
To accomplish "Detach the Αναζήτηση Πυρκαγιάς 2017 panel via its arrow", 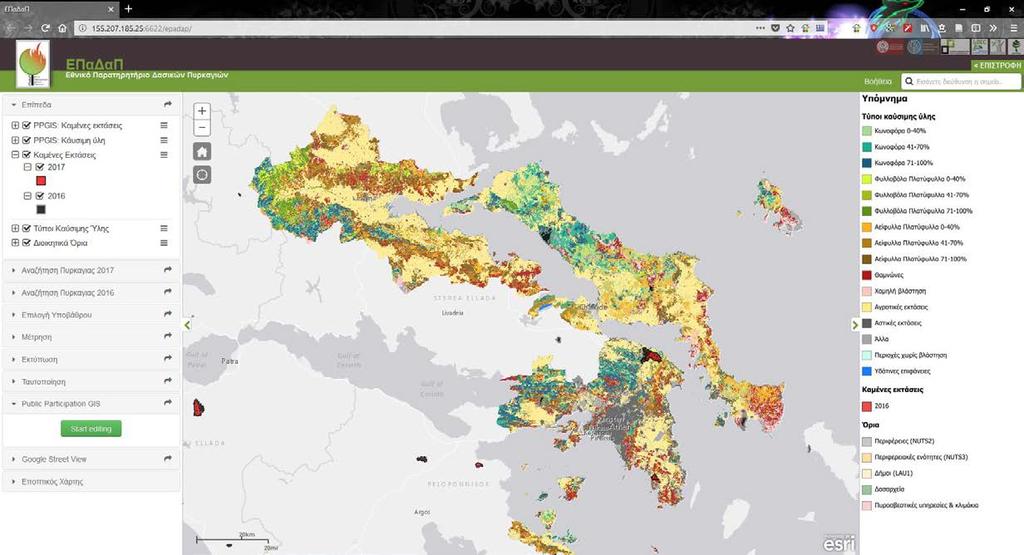I will coord(168,270).
